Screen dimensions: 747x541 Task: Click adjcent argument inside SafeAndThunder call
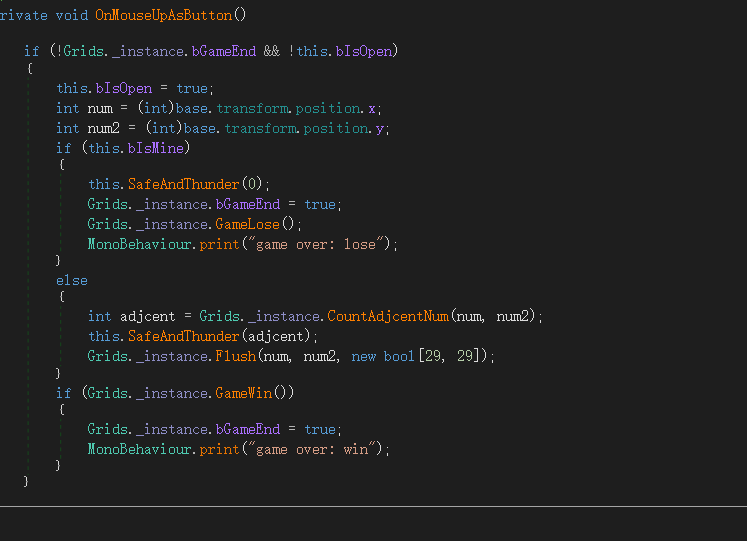coord(276,337)
